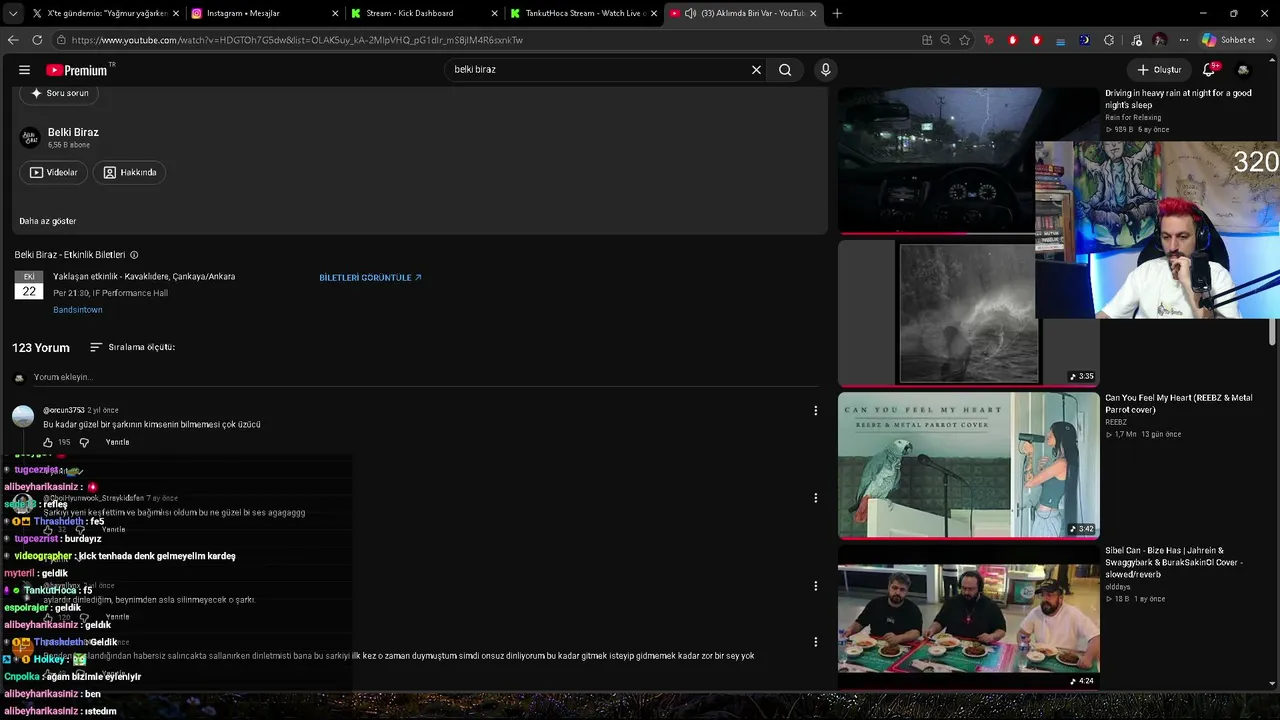Reload the page with the refresh icon
The image size is (1280, 720).
(37, 40)
